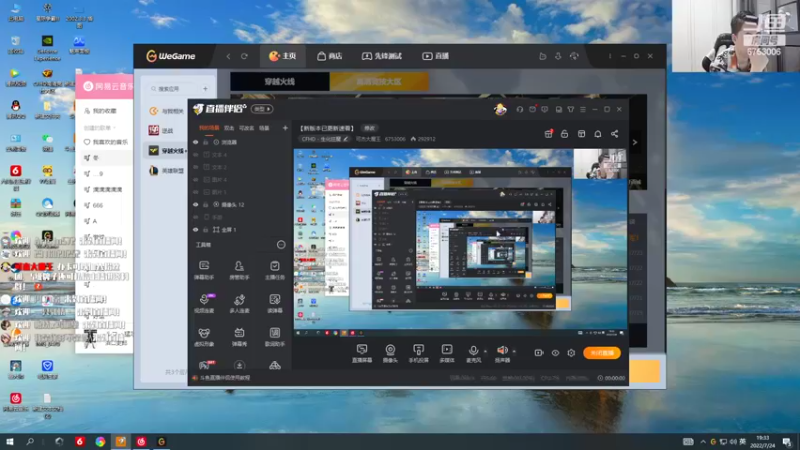
Task: Open the 弹幕助手 tool in the toolbox
Action: tap(204, 270)
